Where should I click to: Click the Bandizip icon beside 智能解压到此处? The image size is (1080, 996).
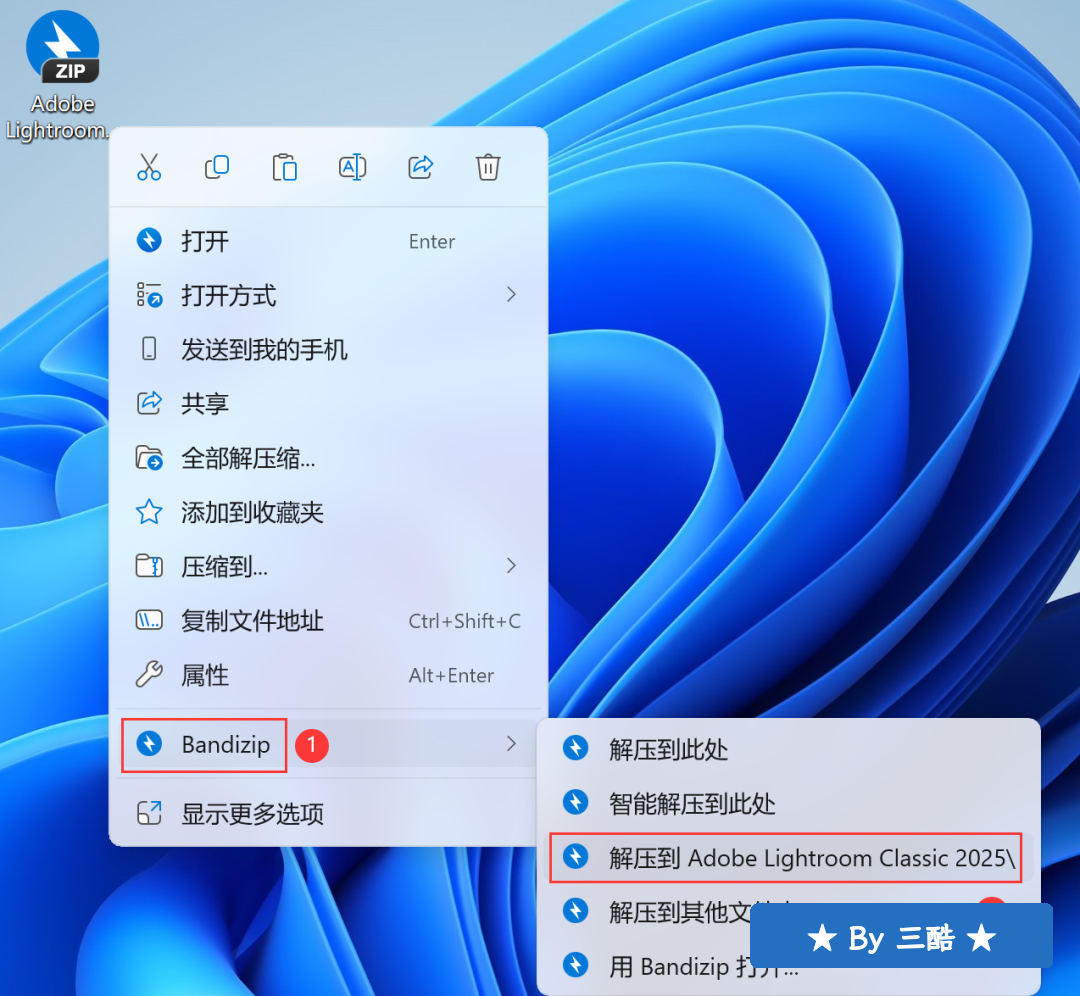coord(575,802)
